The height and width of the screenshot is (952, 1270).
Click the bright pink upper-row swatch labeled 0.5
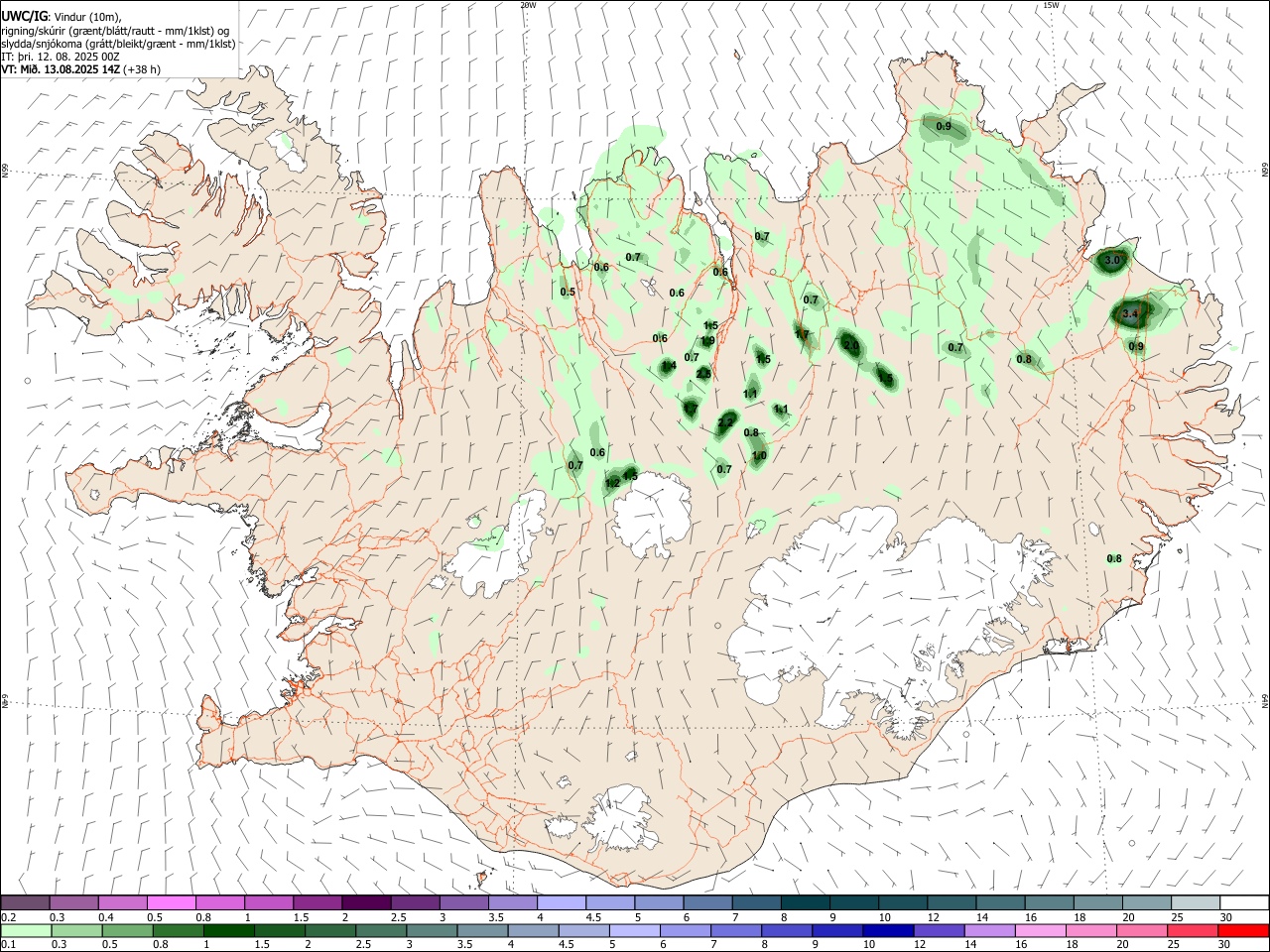click(x=172, y=902)
